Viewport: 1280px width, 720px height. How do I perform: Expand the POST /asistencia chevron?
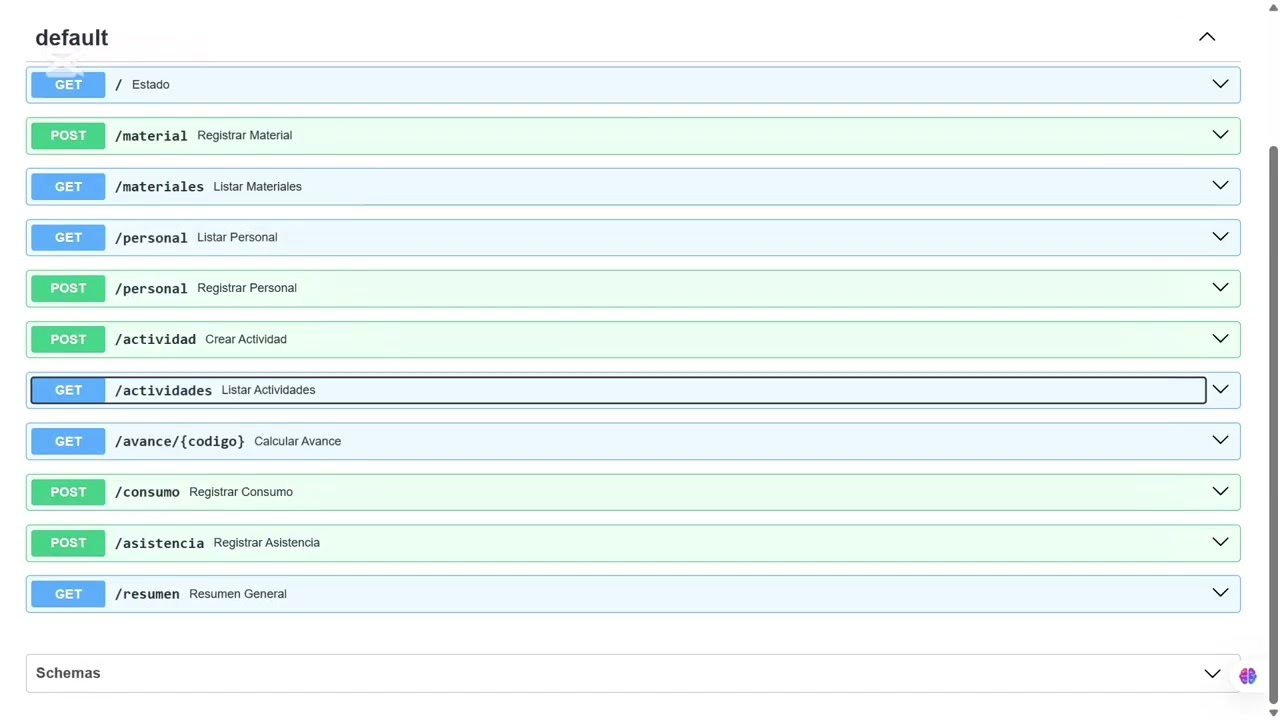1220,543
